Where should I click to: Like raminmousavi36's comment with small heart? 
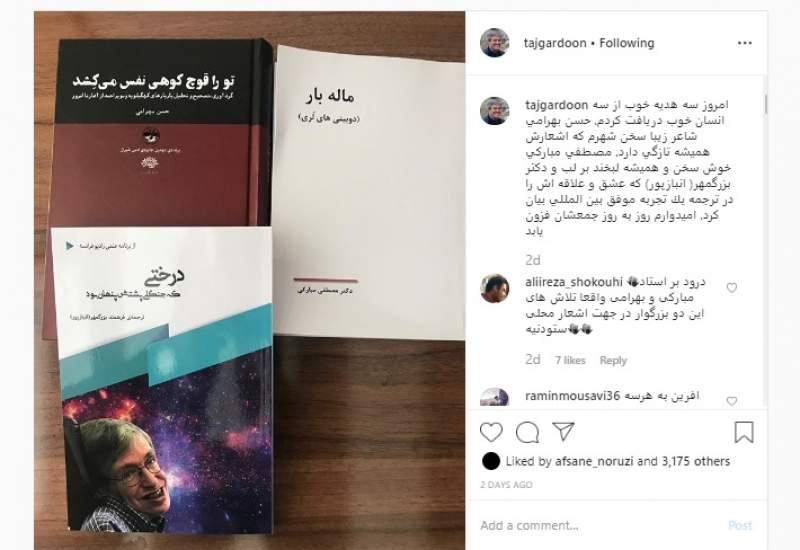click(x=732, y=401)
